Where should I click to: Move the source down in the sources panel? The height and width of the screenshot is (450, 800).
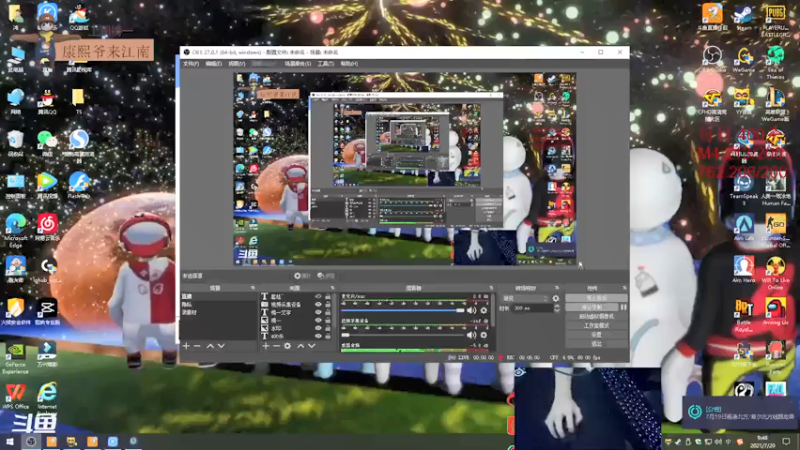point(311,346)
